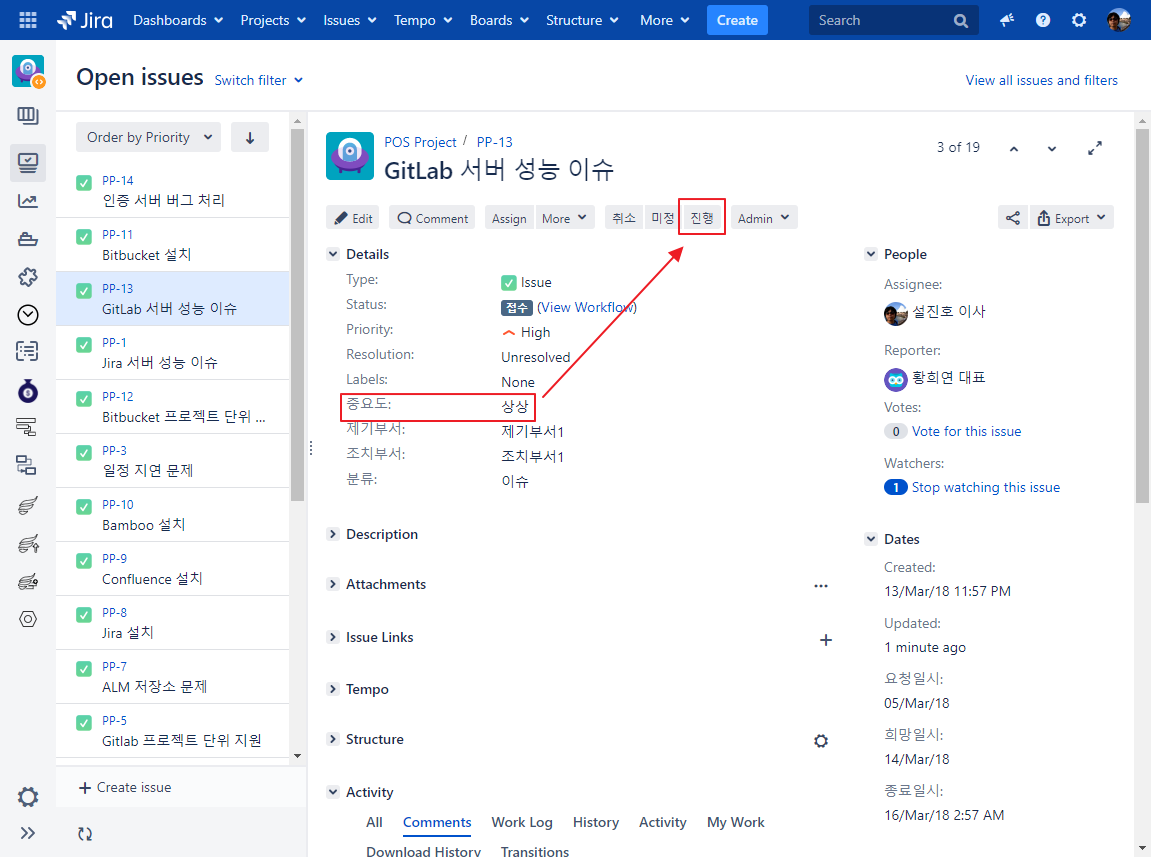Open the Projects menu
Screen dimensions: 1151x857
tap(272, 20)
